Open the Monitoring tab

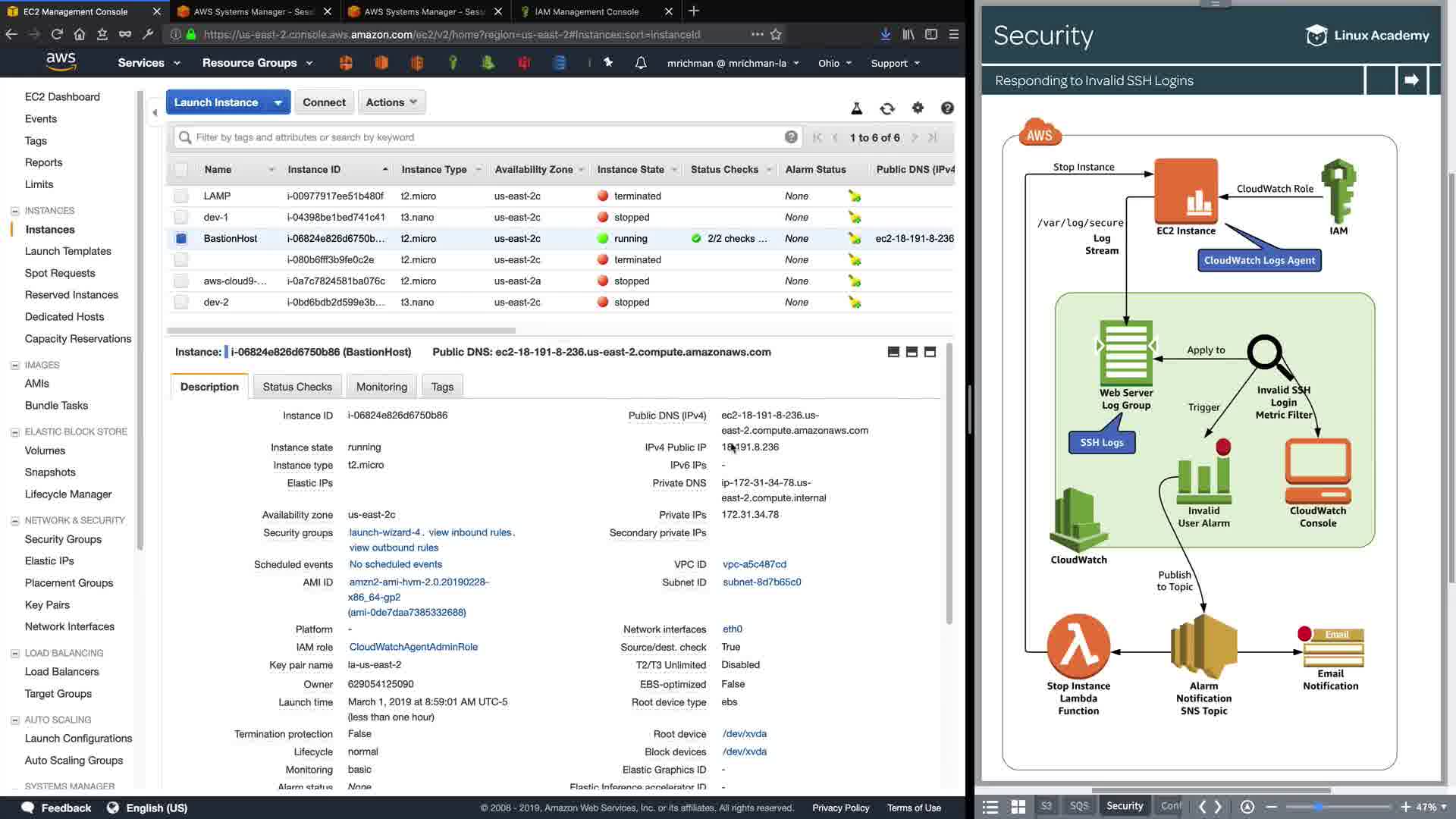[381, 387]
